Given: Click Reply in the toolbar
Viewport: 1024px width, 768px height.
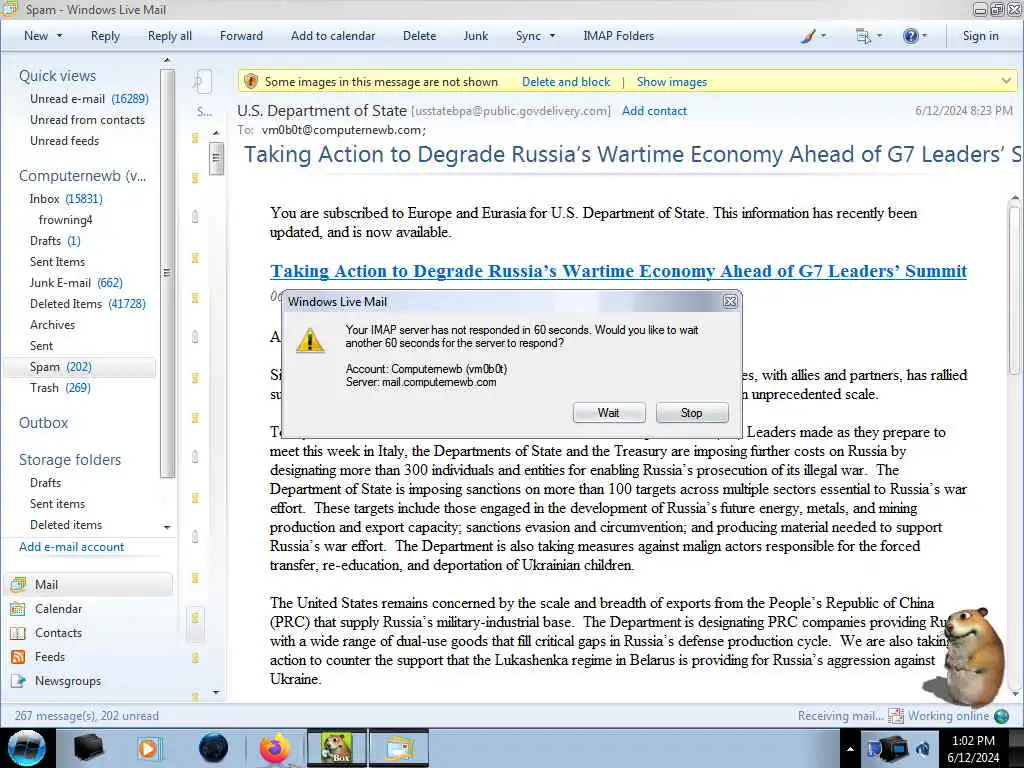Looking at the screenshot, I should coord(105,36).
